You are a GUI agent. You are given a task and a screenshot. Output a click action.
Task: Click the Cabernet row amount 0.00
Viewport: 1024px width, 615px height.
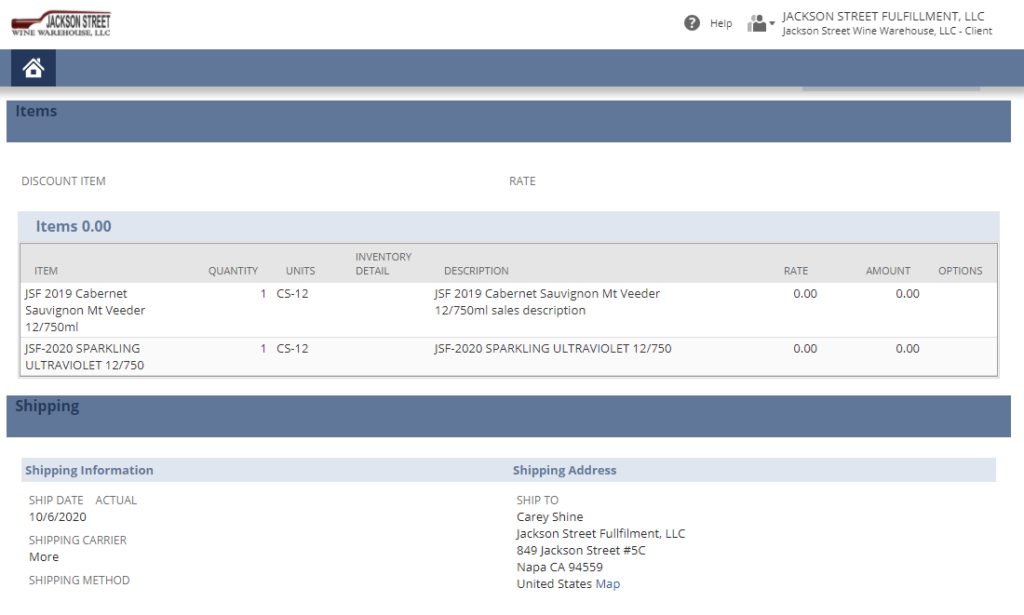(x=907, y=294)
